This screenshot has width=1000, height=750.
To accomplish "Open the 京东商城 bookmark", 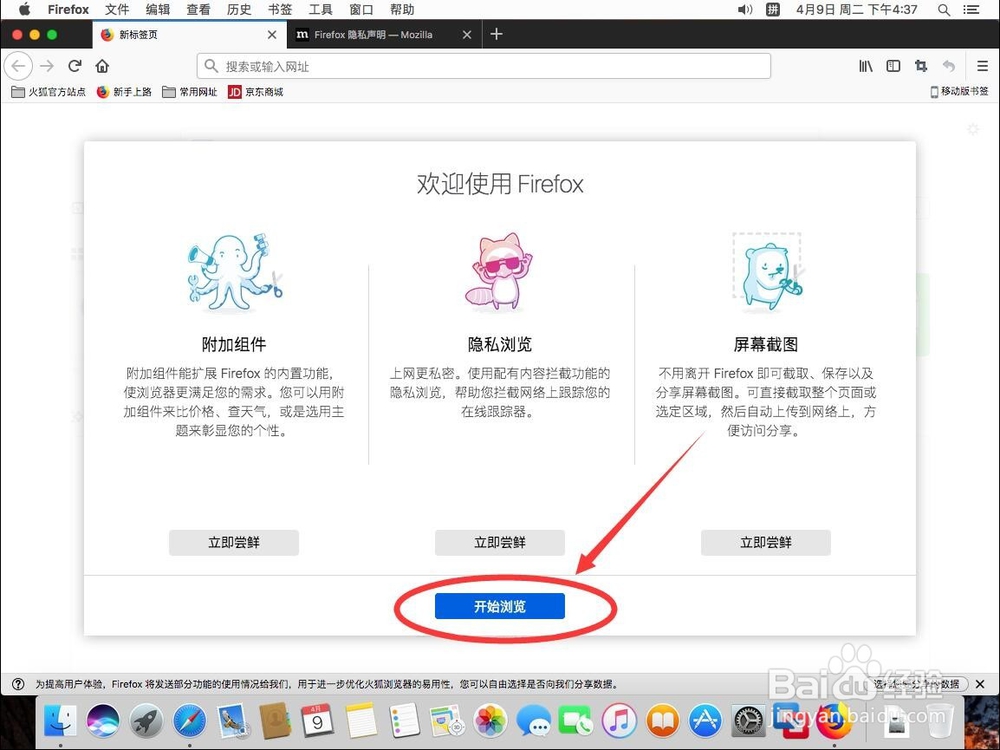I will coord(255,92).
